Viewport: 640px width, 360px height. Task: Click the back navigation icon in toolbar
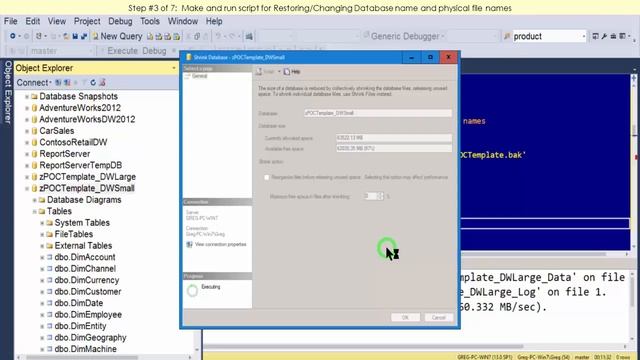pos(13,36)
